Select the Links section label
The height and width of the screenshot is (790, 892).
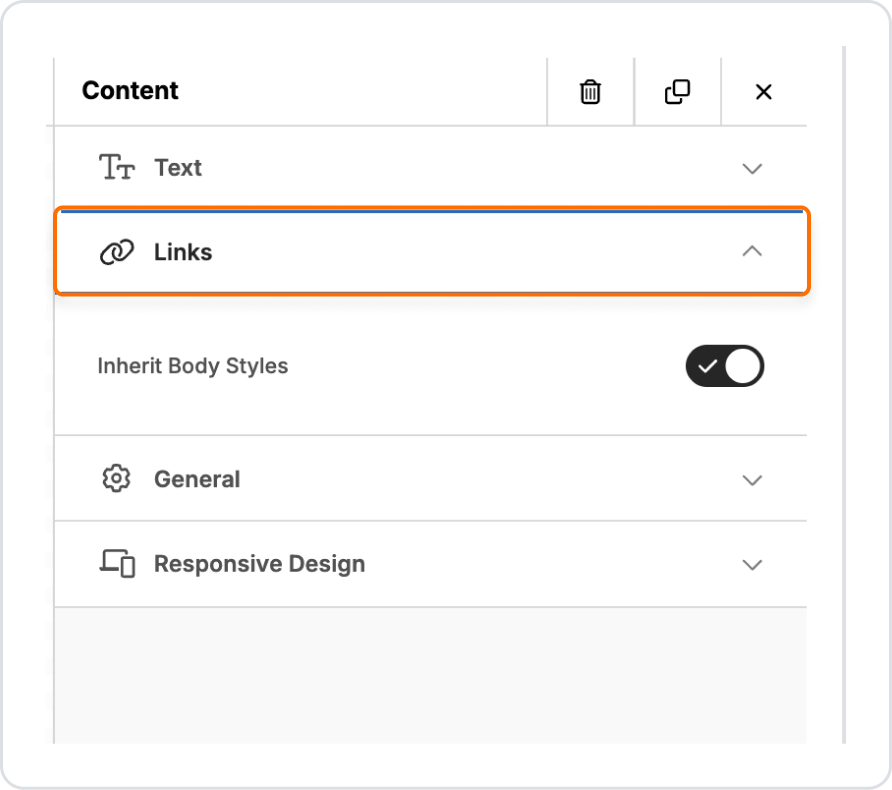click(183, 253)
